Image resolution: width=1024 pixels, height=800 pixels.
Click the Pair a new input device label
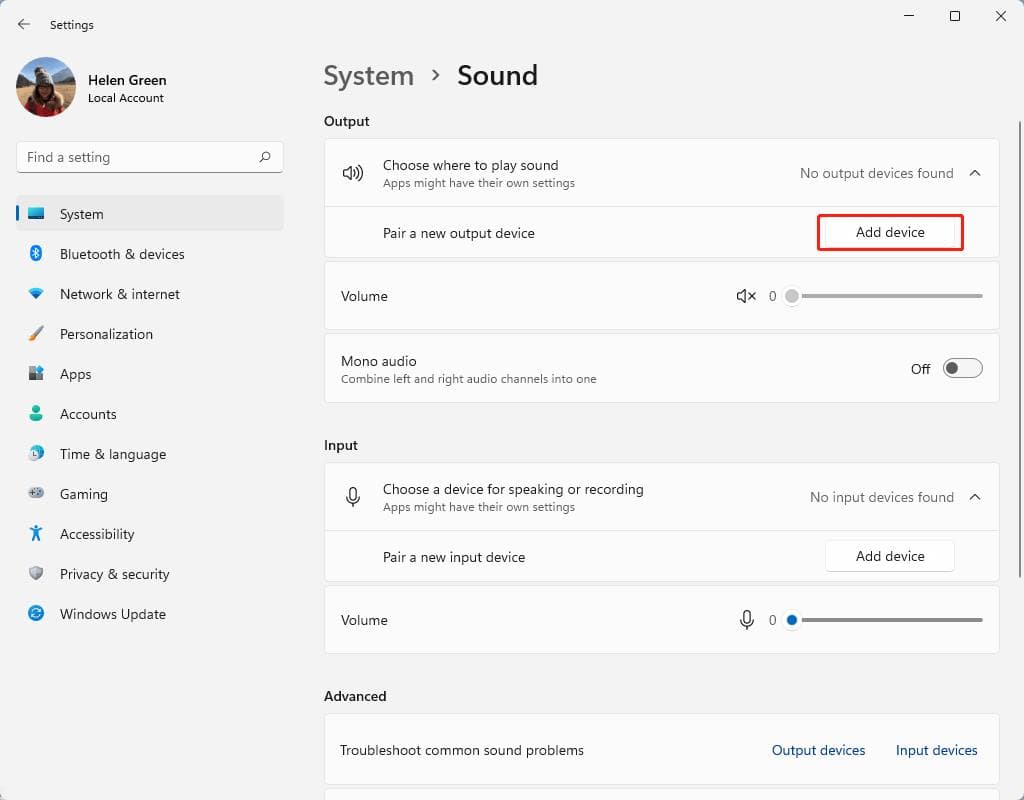point(454,557)
